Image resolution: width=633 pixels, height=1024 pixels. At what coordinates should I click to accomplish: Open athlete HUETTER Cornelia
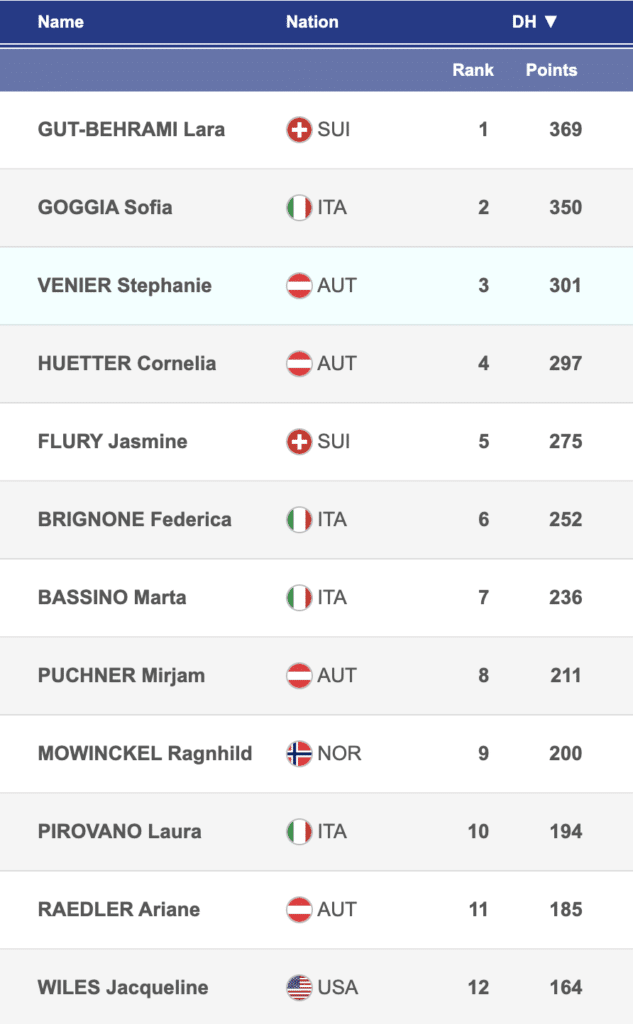point(127,364)
